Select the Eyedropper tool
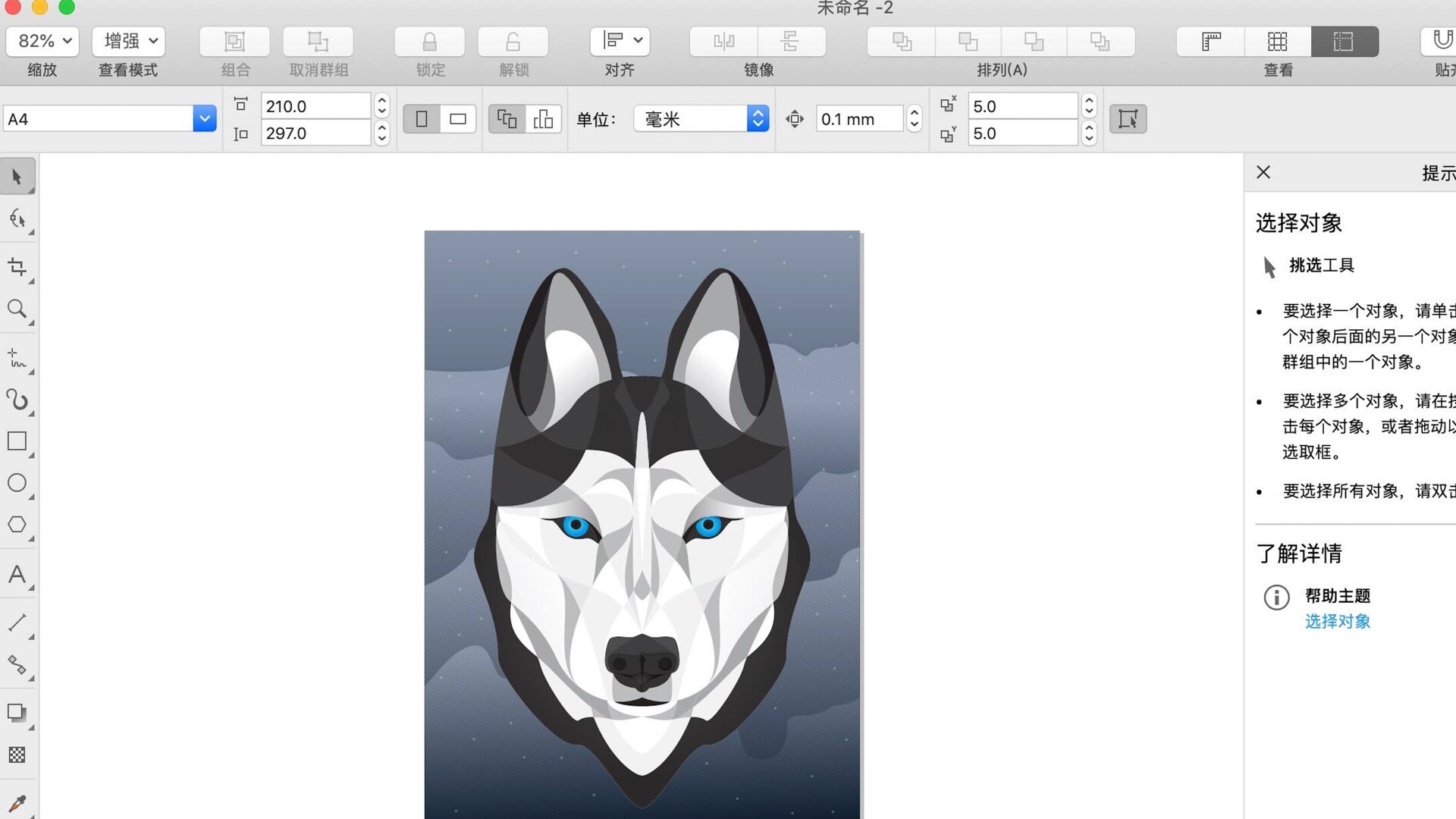Screen dimensions: 1456x819 (x=17, y=803)
